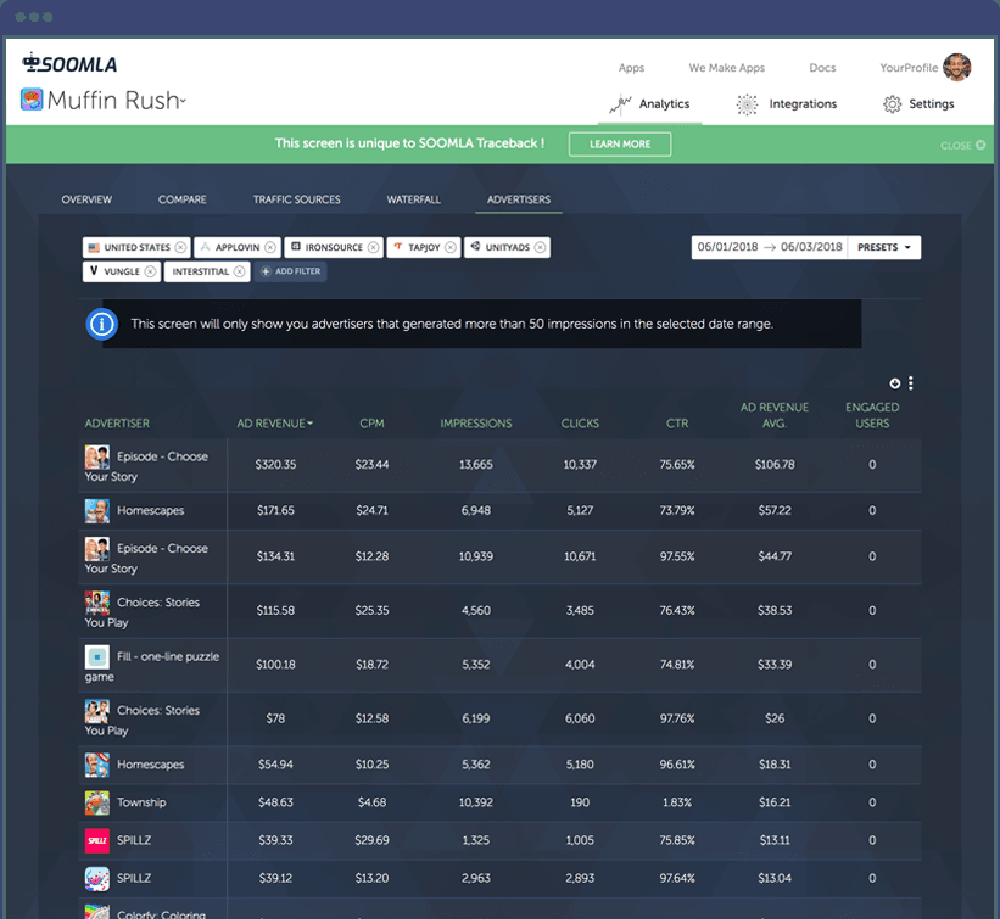This screenshot has height=919, width=1000.
Task: Expand the Muffin Rush app switcher chevron
Action: [x=181, y=102]
